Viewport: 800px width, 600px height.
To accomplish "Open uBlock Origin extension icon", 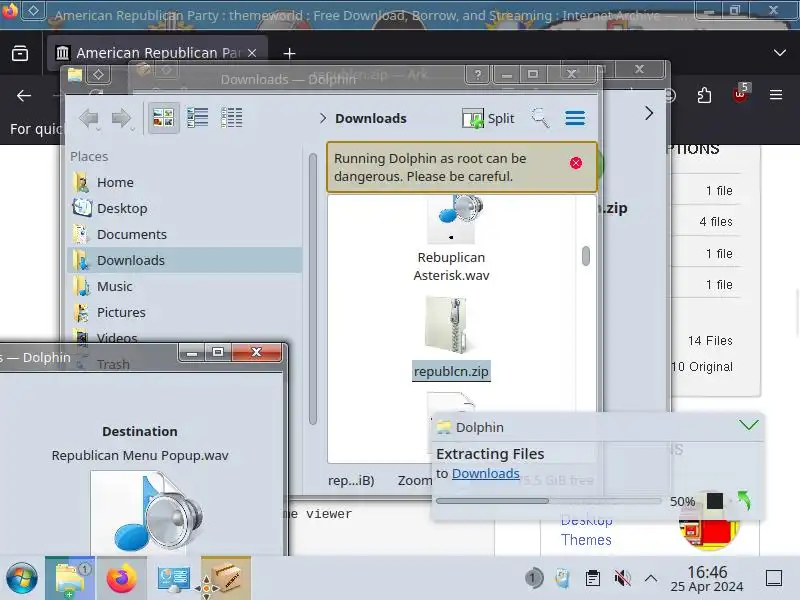I will pos(740,94).
